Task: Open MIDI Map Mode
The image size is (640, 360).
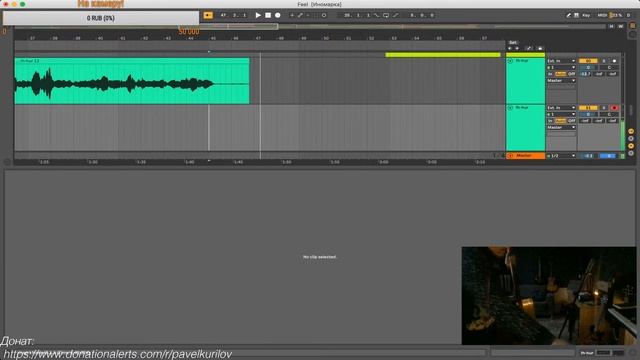Action: point(602,15)
